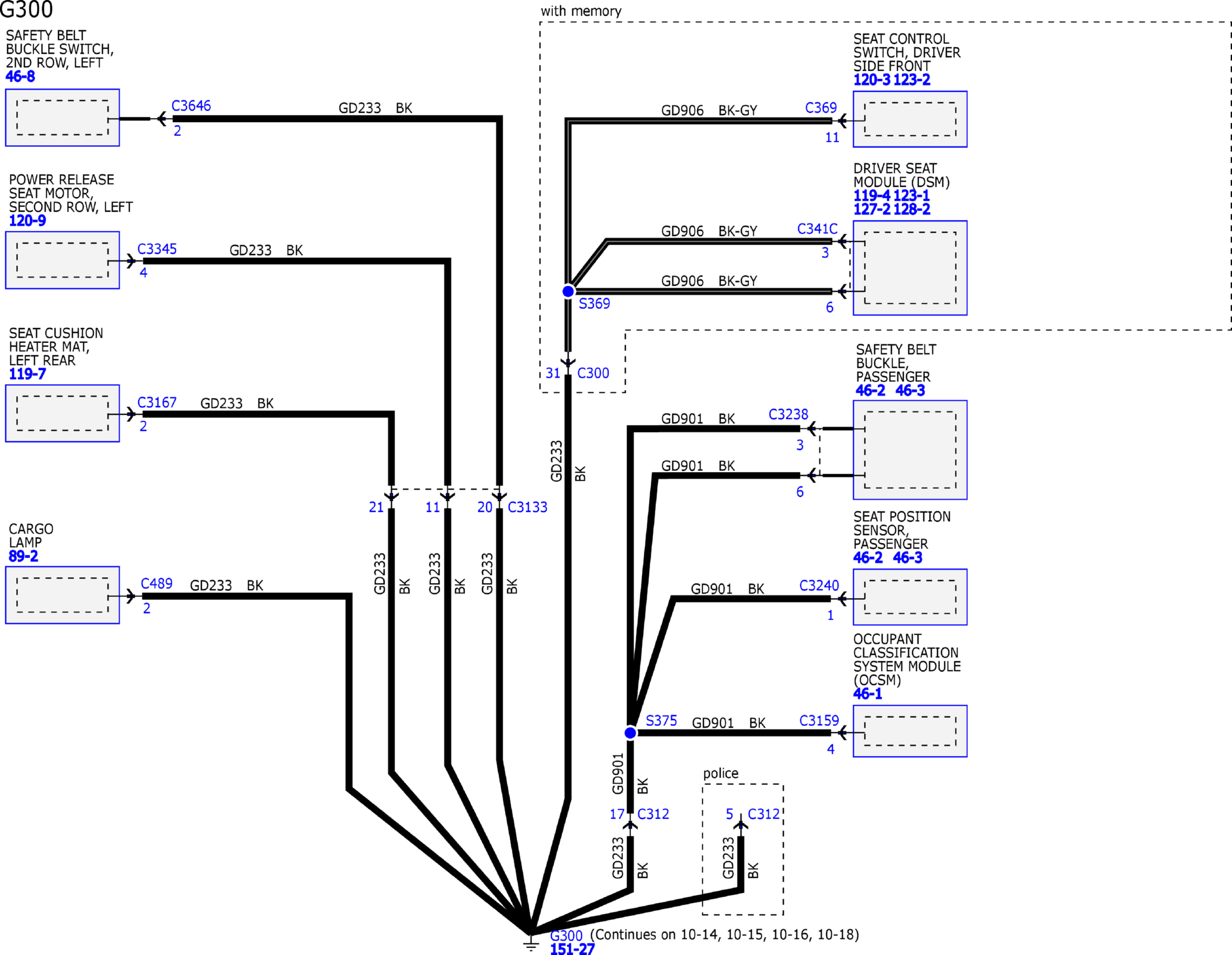Follow the 89-2 Cargo Lamp reference
This screenshot has height=955, width=1232.
[x=23, y=556]
